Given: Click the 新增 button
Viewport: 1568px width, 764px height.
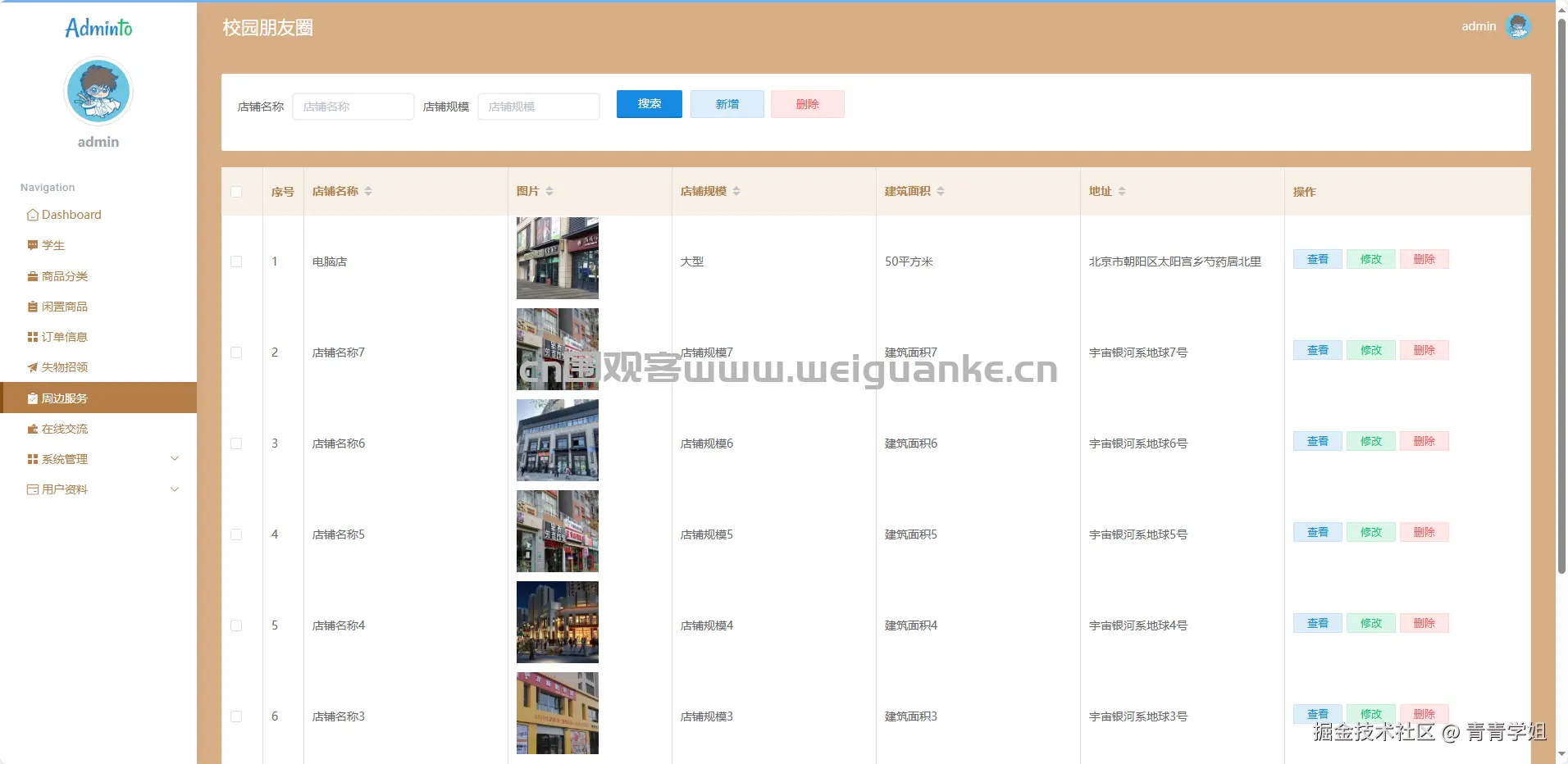Looking at the screenshot, I should 727,104.
